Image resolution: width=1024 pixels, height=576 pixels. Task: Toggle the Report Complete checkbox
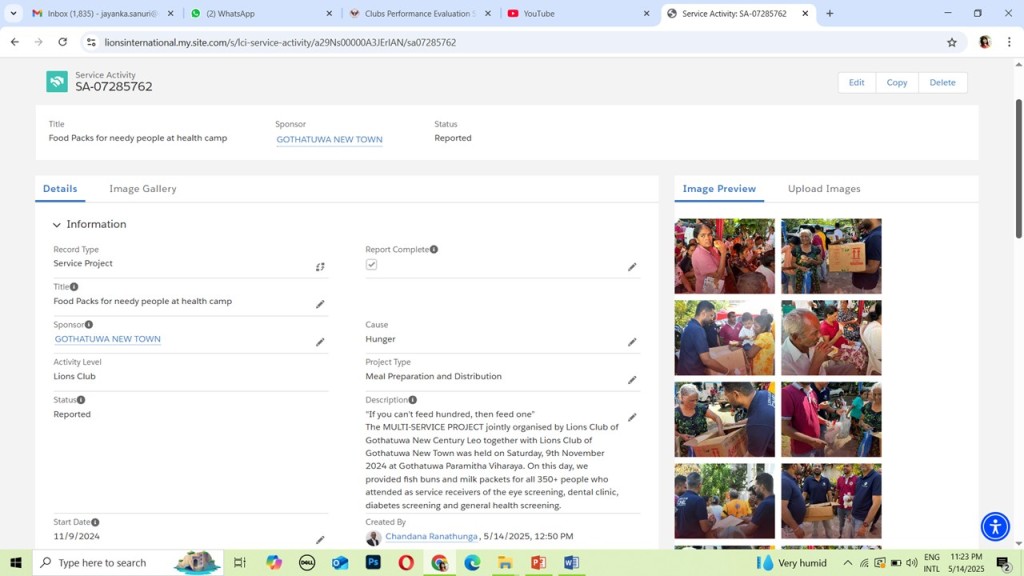point(372,264)
